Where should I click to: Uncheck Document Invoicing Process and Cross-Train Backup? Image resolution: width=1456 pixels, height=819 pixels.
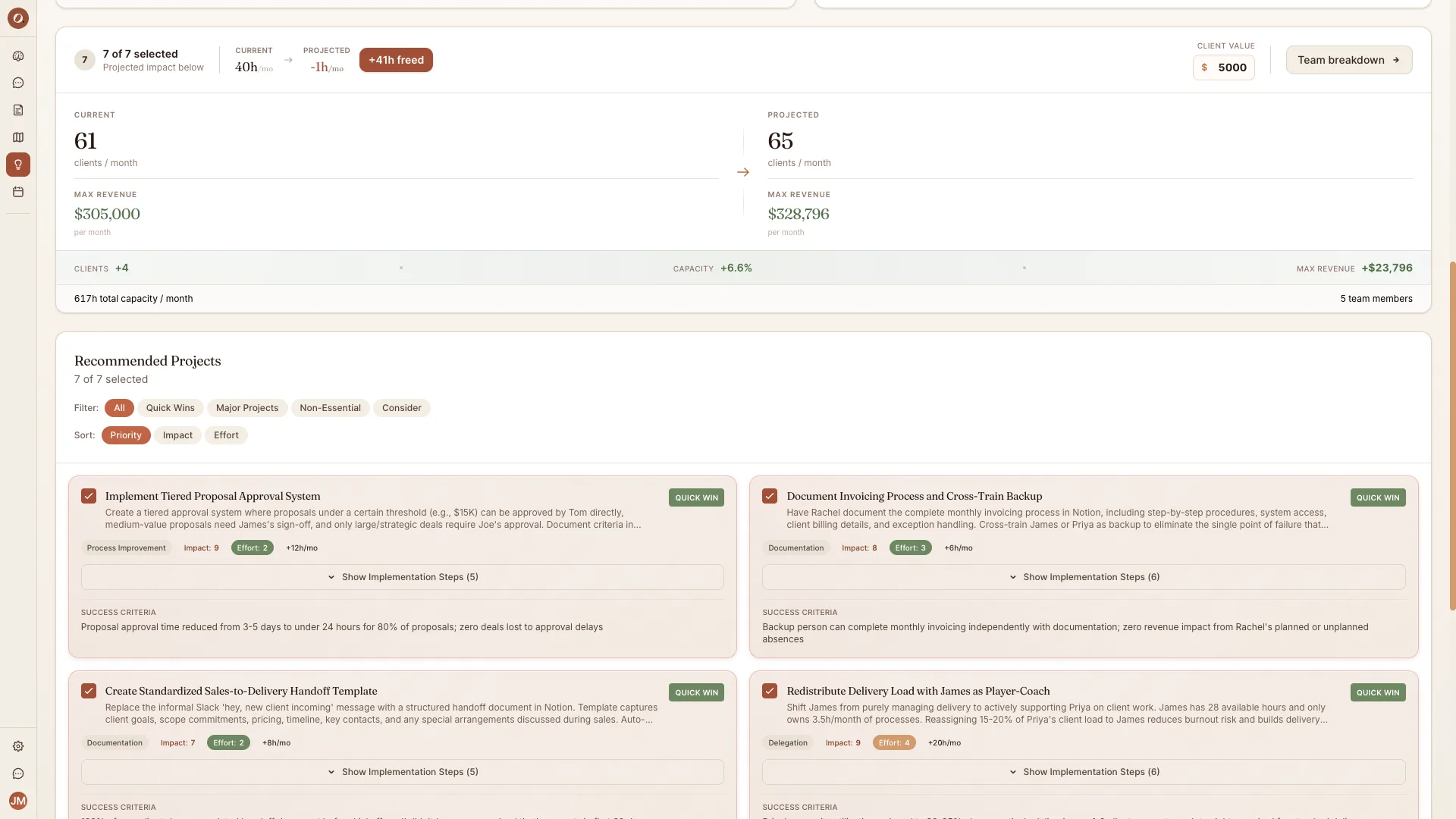(770, 496)
